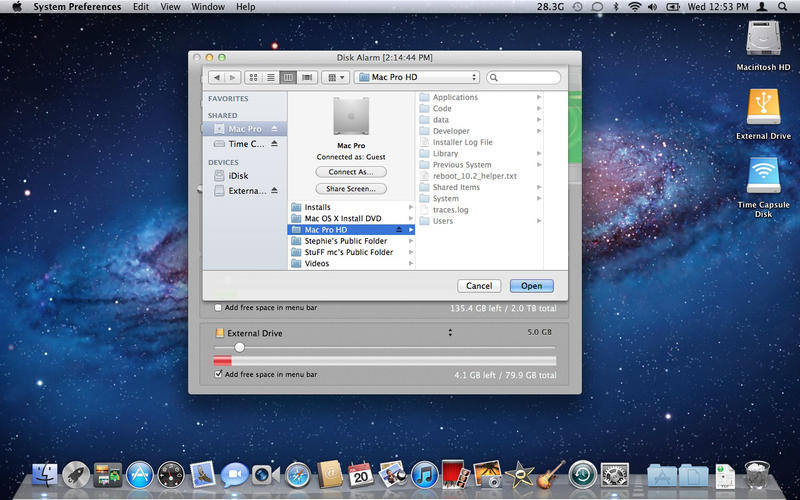Eject the Mac Pro HD volume row

coord(399,230)
